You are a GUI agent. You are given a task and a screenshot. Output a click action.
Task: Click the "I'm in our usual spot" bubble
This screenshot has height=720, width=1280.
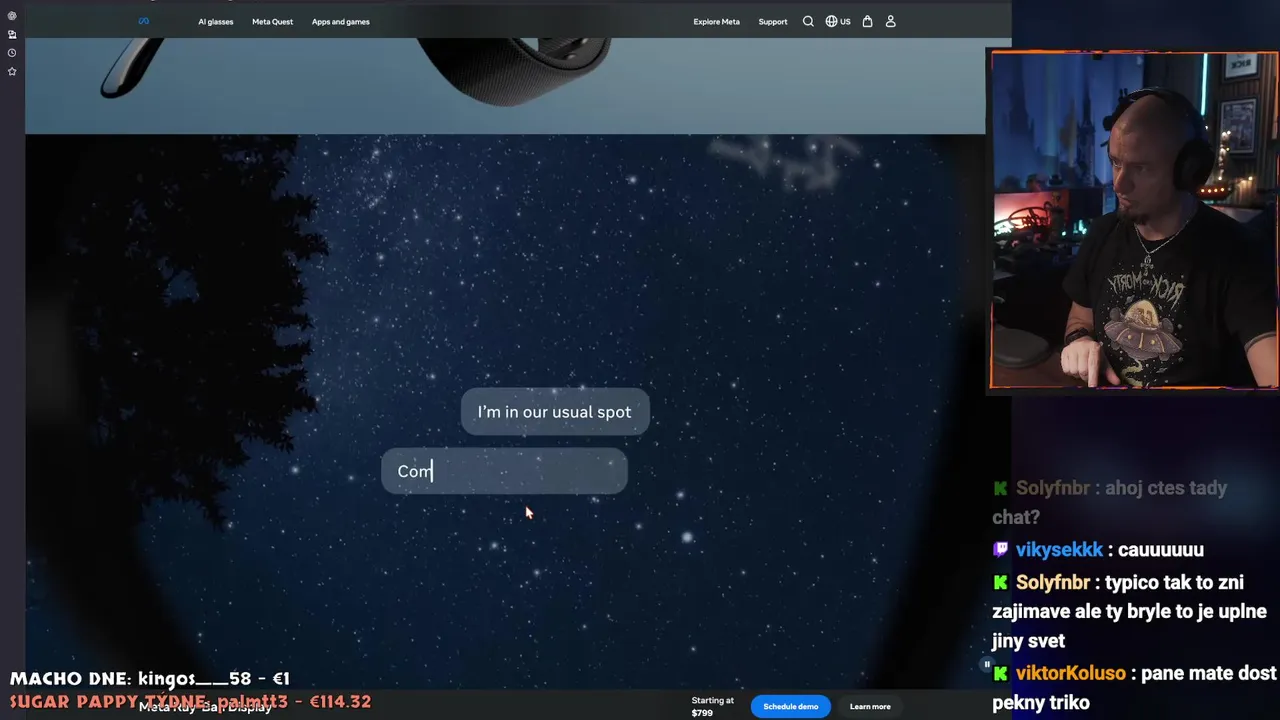555,412
